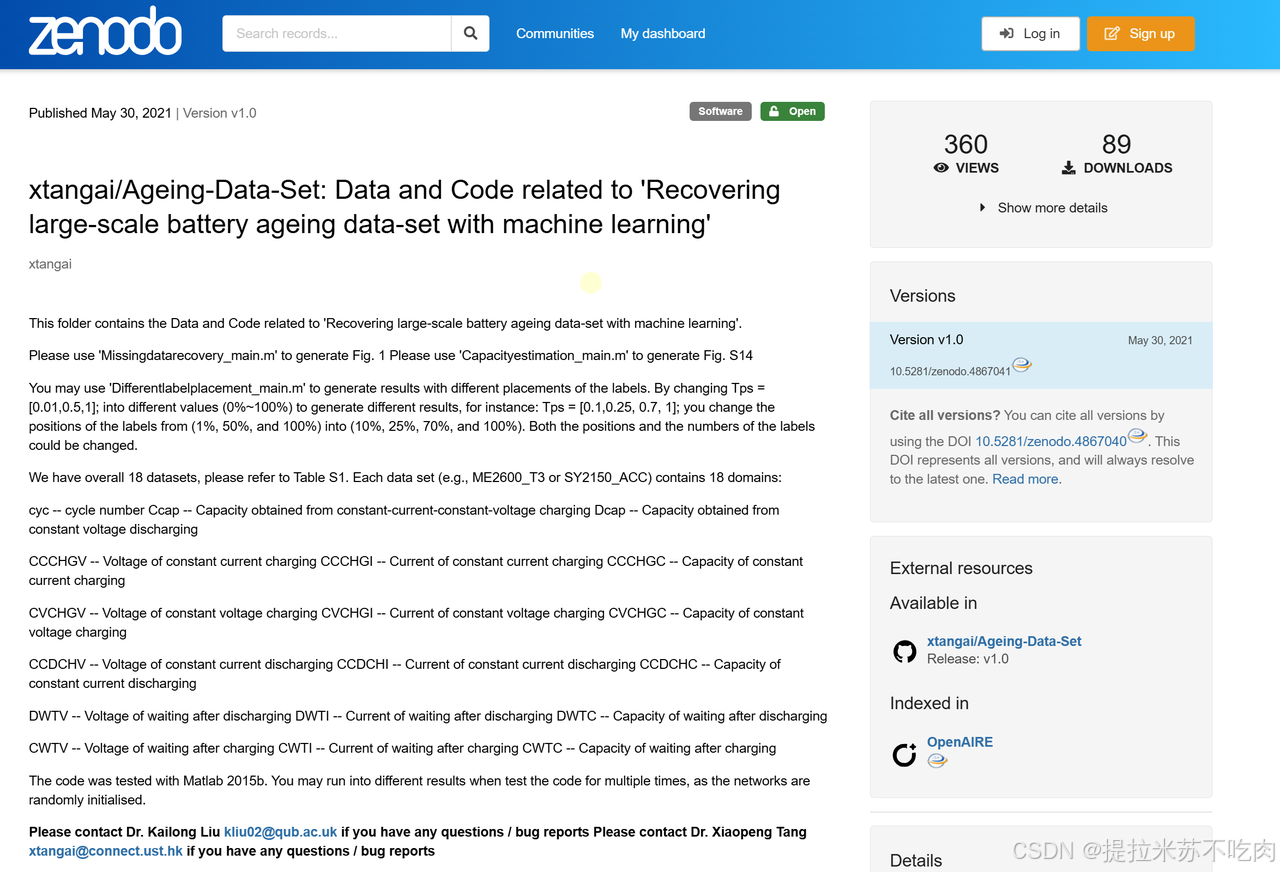Click the 'Available in' label
Image resolution: width=1280 pixels, height=872 pixels.
click(934, 603)
